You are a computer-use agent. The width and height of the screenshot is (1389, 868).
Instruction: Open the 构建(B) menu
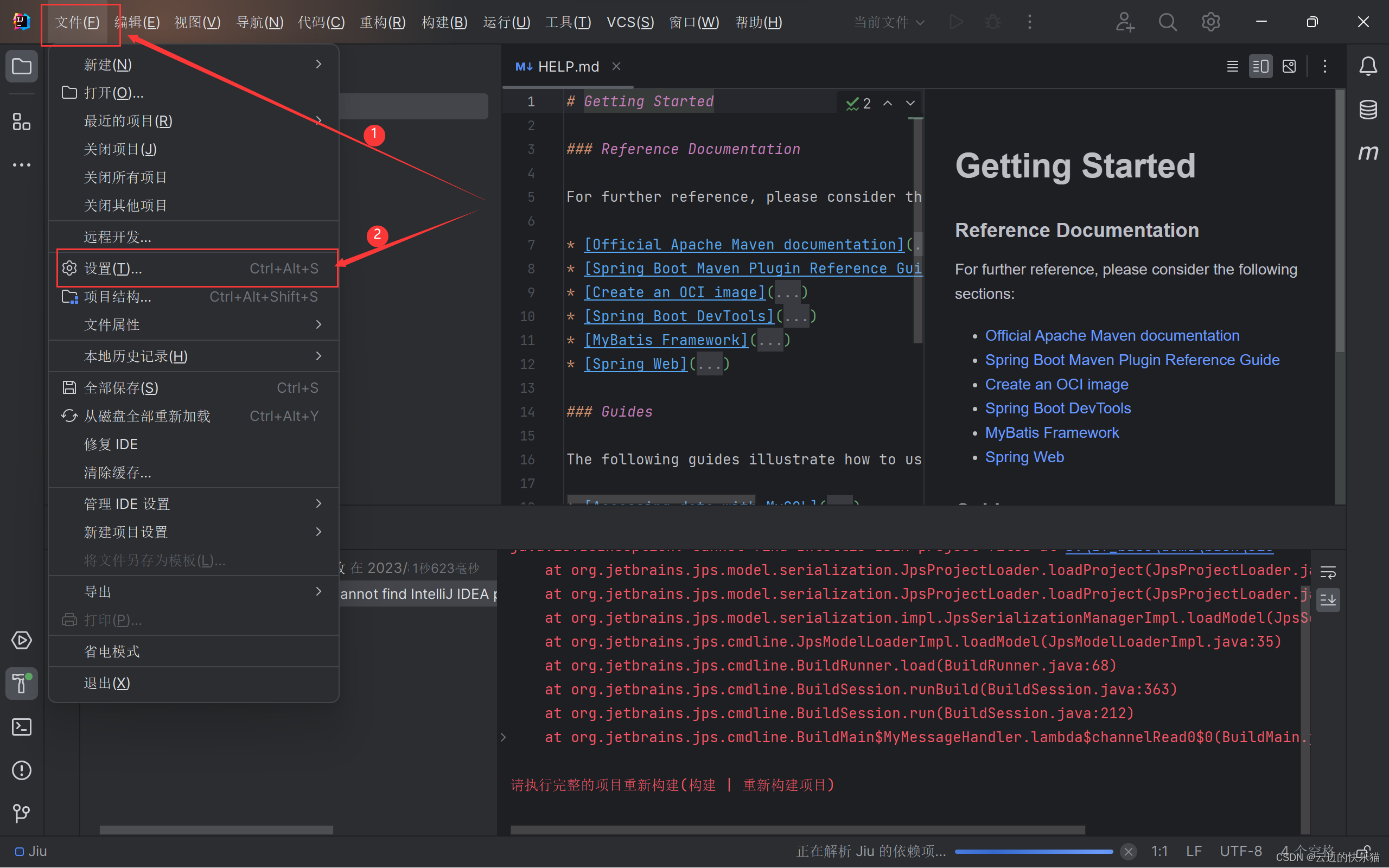(x=444, y=22)
